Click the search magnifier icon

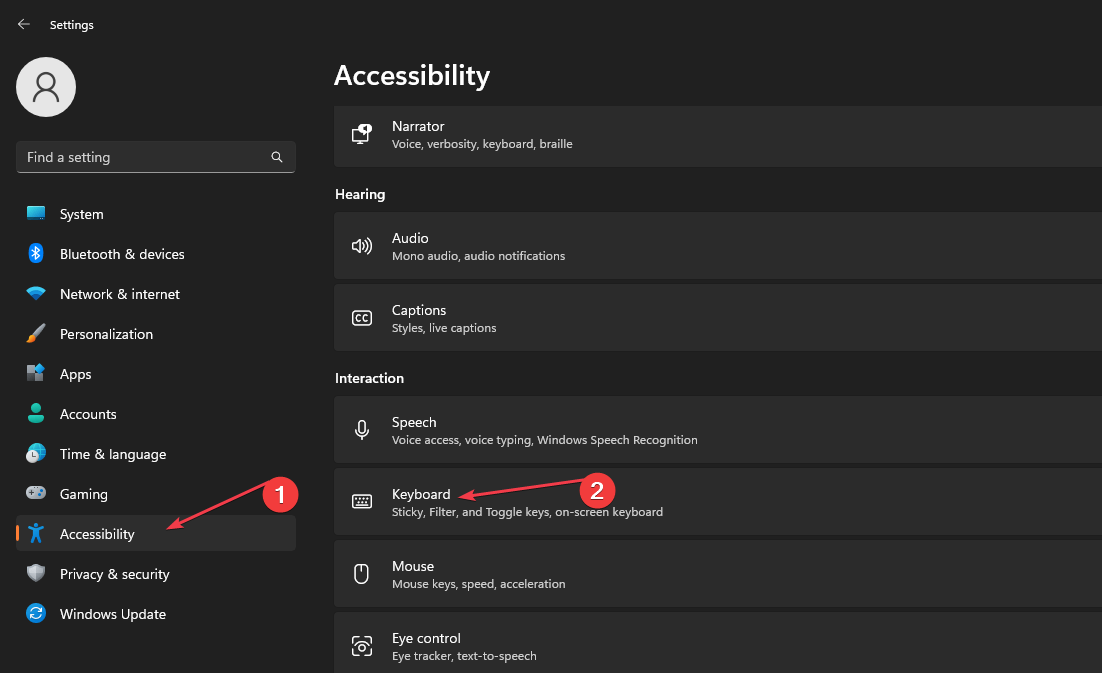[277, 157]
